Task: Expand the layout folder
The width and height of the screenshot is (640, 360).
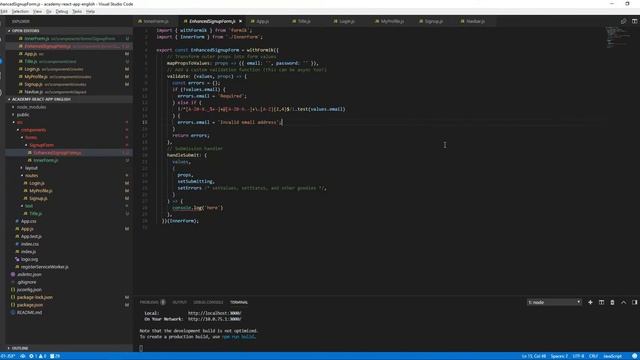Action: (x=22, y=168)
